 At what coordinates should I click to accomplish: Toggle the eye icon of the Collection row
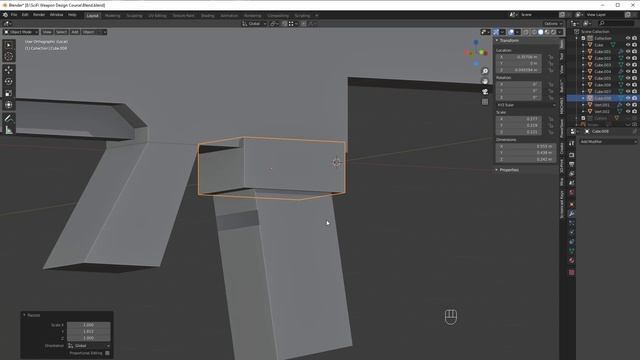tap(628, 38)
